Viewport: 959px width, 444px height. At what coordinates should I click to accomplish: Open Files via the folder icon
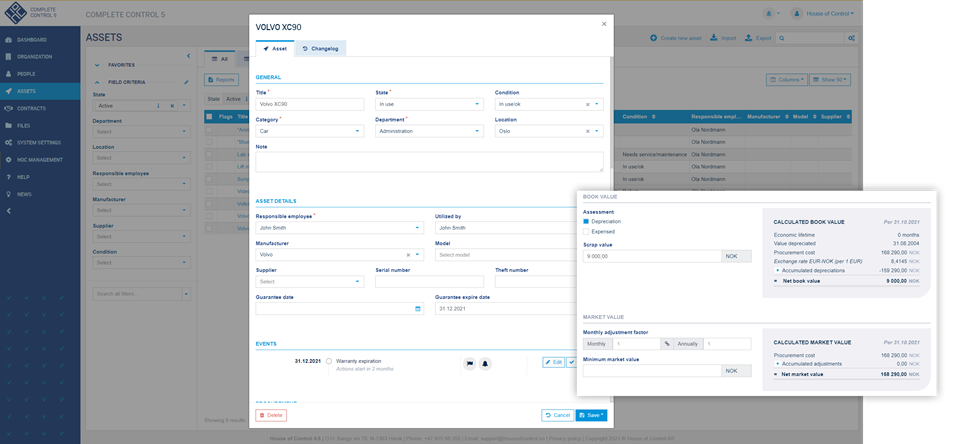[8, 125]
